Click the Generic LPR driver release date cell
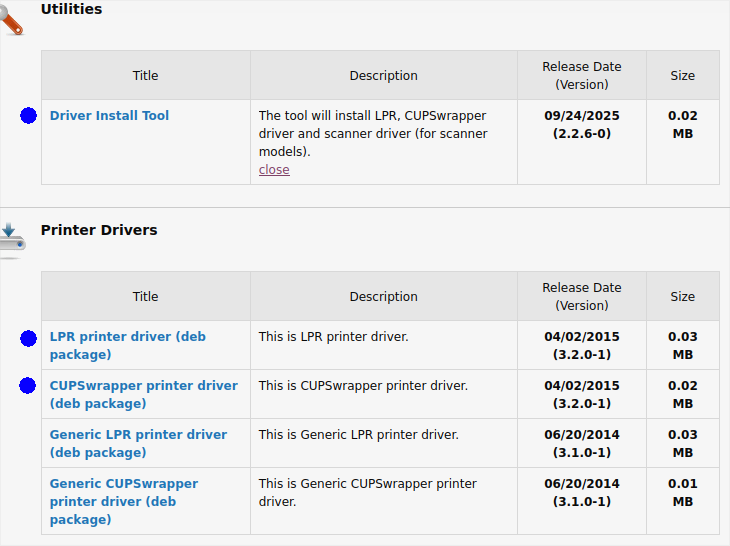This screenshot has width=730, height=546. tap(581, 444)
